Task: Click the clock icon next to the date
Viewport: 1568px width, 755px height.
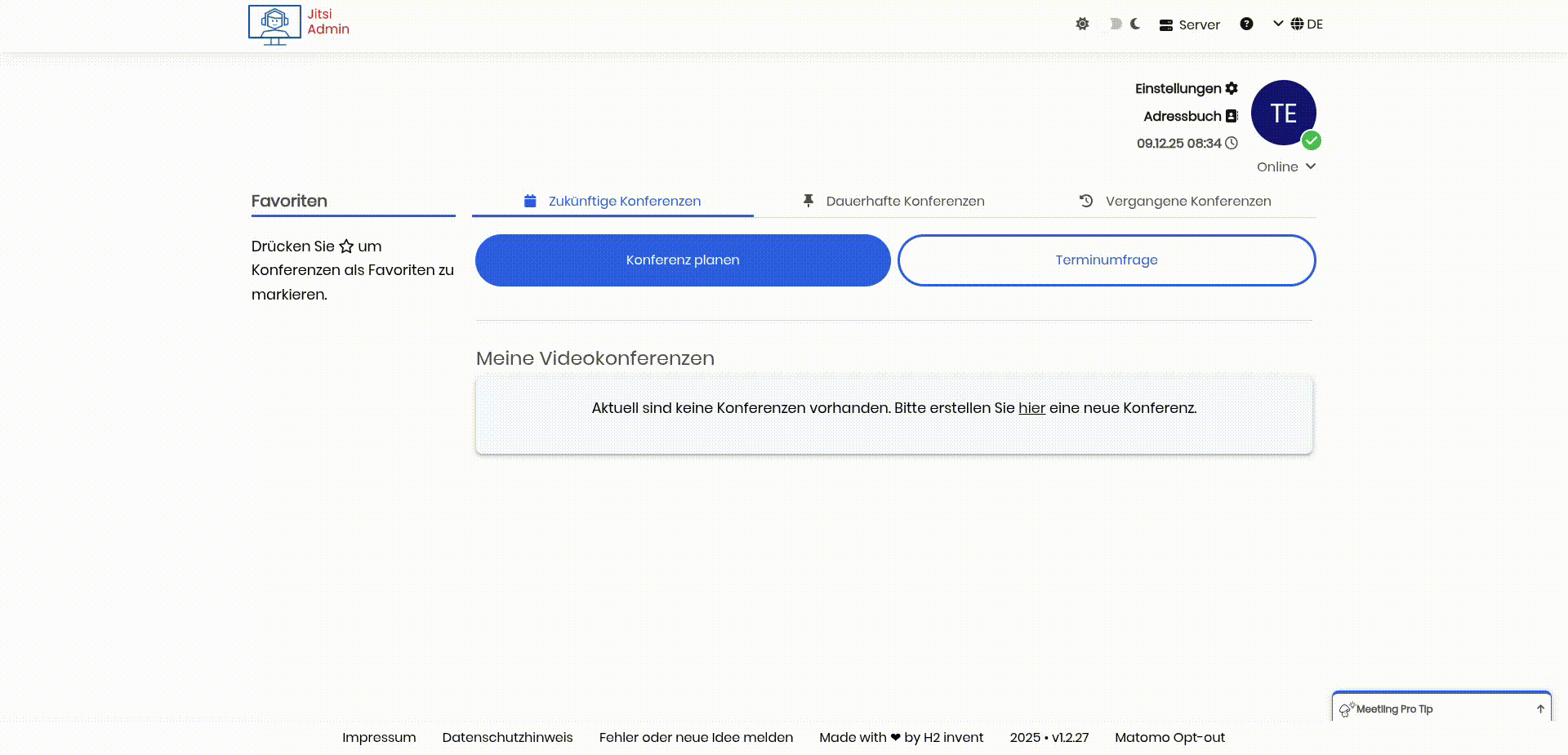Action: click(x=1230, y=143)
